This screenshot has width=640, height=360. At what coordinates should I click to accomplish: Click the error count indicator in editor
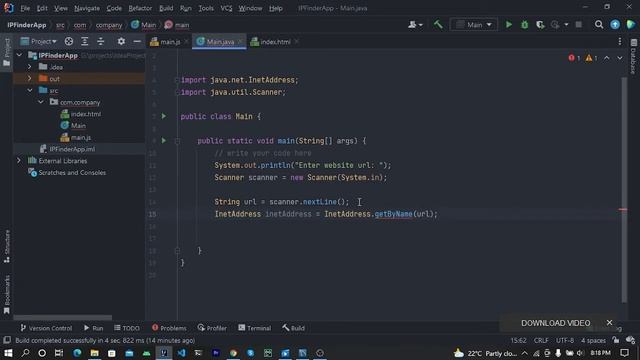click(574, 58)
